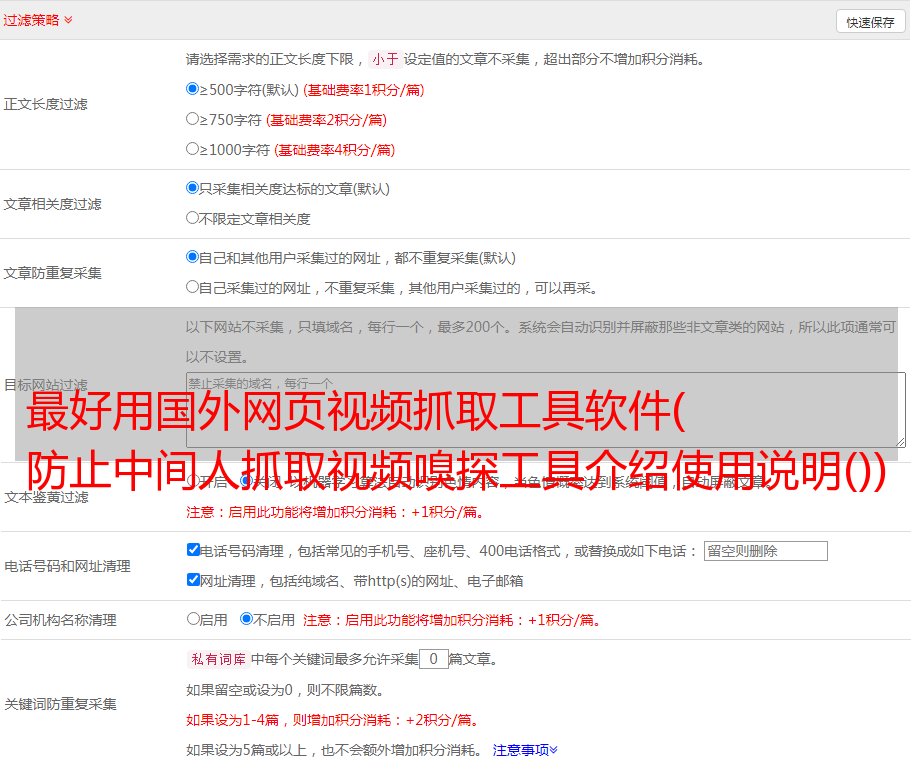
Task: Click the 私有词库 tag
Action: click(218, 659)
